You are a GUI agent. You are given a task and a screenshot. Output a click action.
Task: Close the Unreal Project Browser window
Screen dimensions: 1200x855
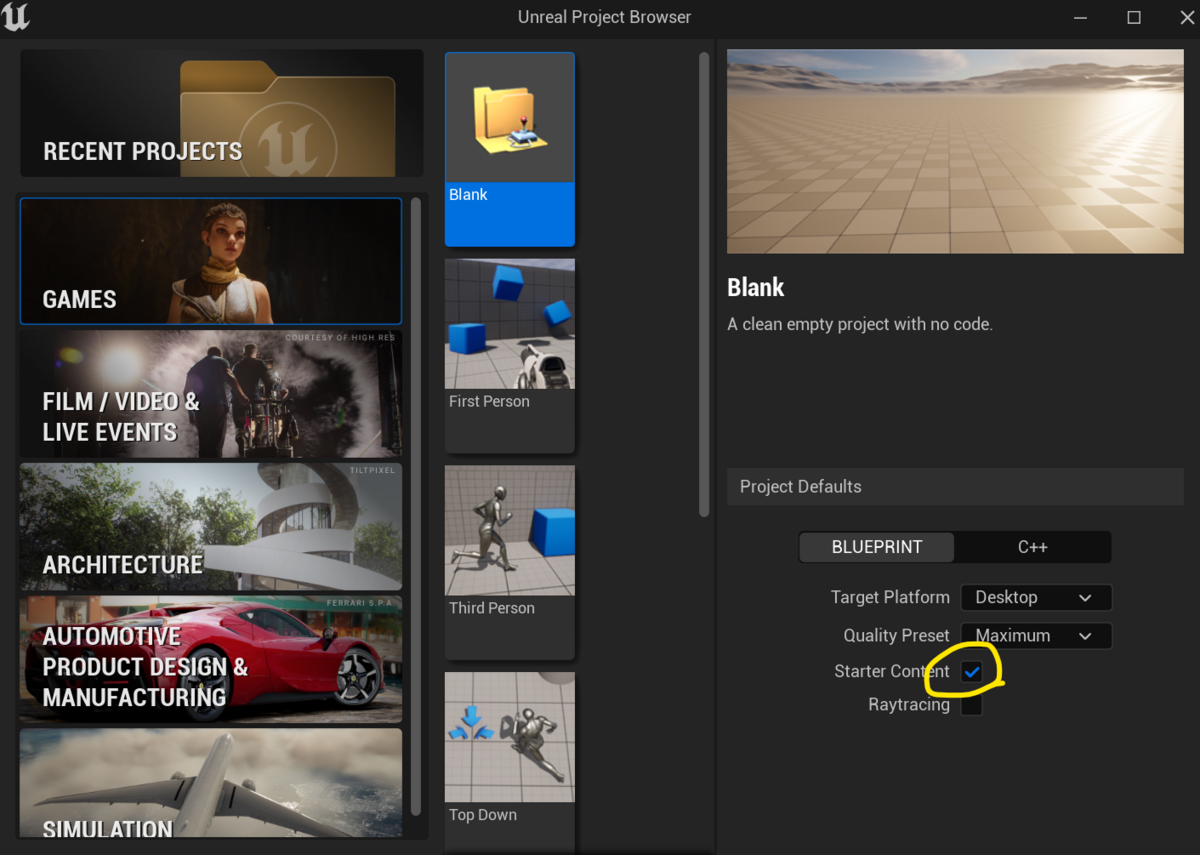(x=1185, y=17)
